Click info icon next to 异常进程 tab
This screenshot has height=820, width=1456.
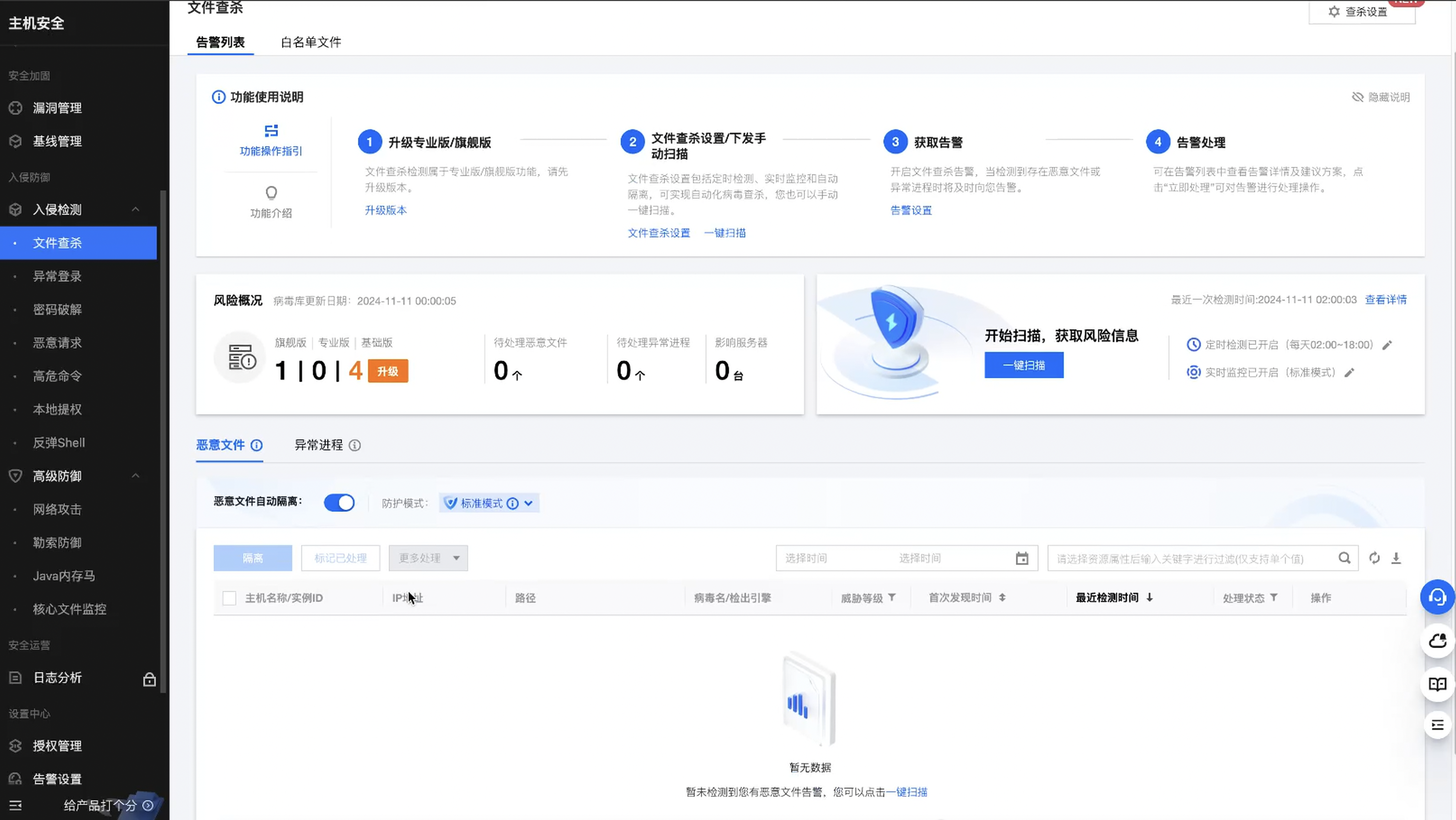click(354, 446)
